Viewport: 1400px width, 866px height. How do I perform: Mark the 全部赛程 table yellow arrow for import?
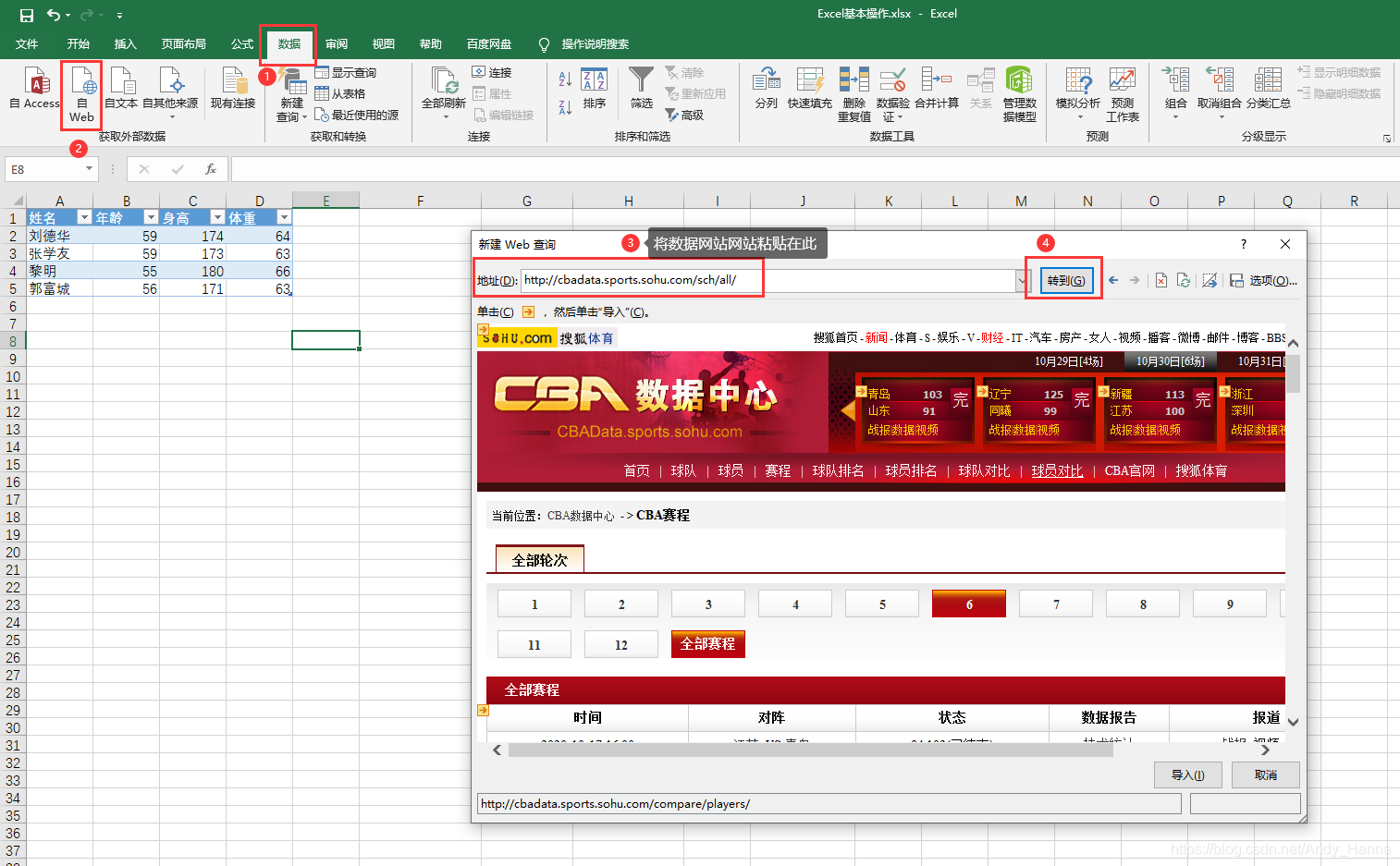point(483,710)
